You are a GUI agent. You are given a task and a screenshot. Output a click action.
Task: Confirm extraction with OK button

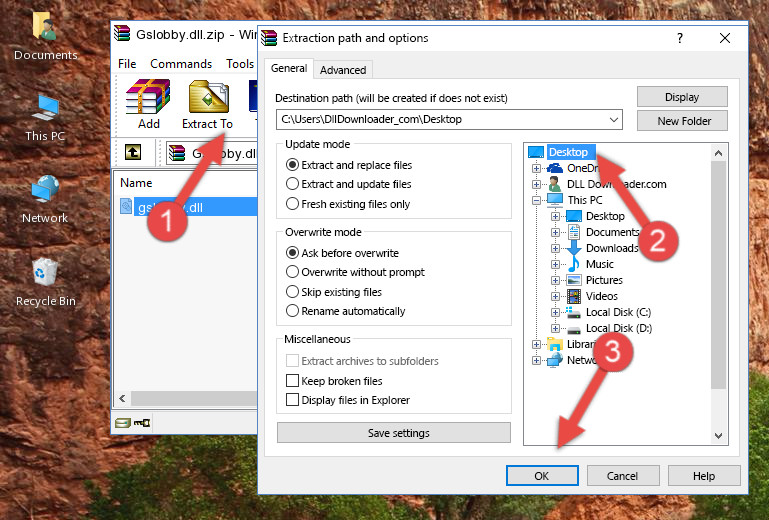542,476
